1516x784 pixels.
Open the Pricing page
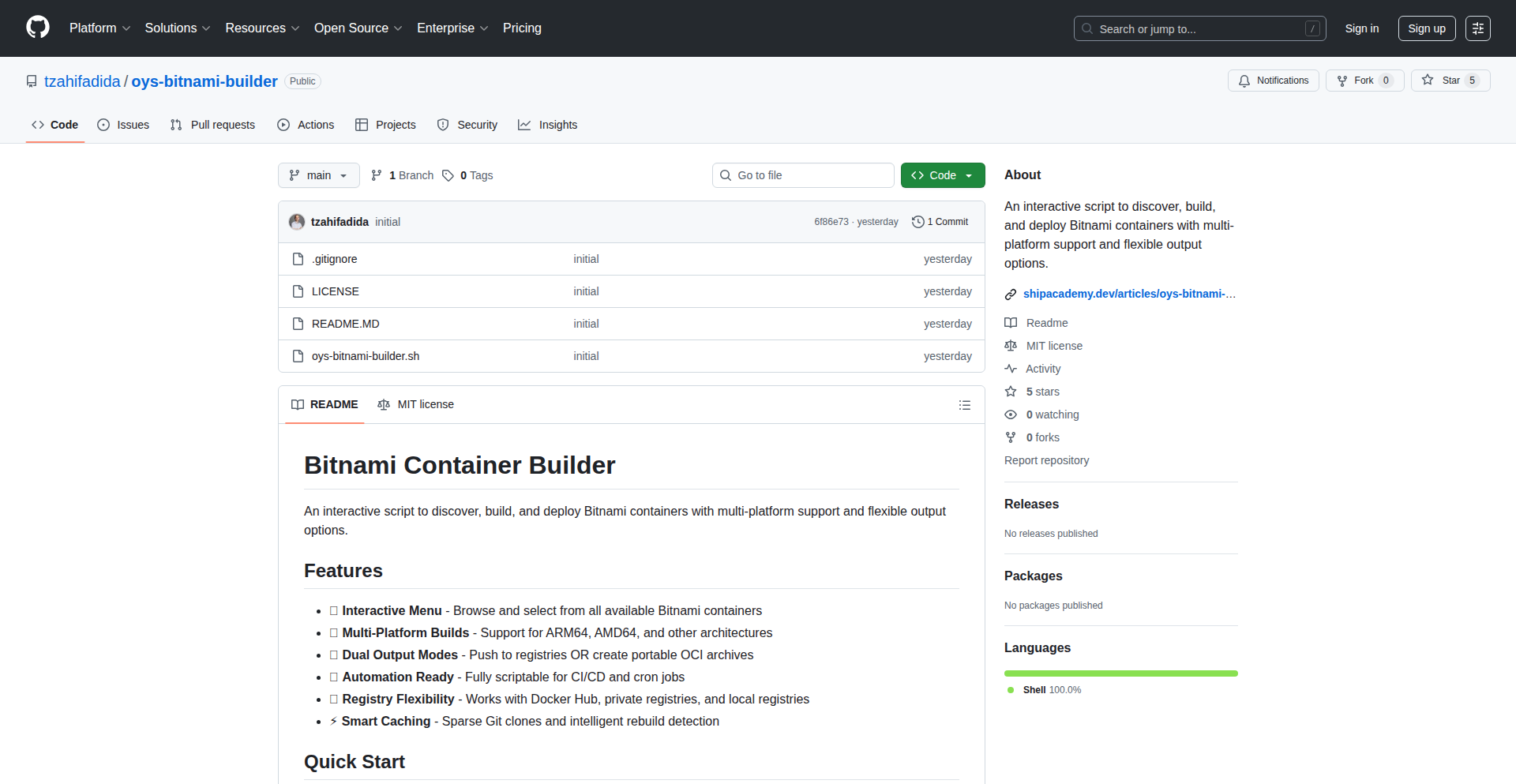click(x=522, y=28)
